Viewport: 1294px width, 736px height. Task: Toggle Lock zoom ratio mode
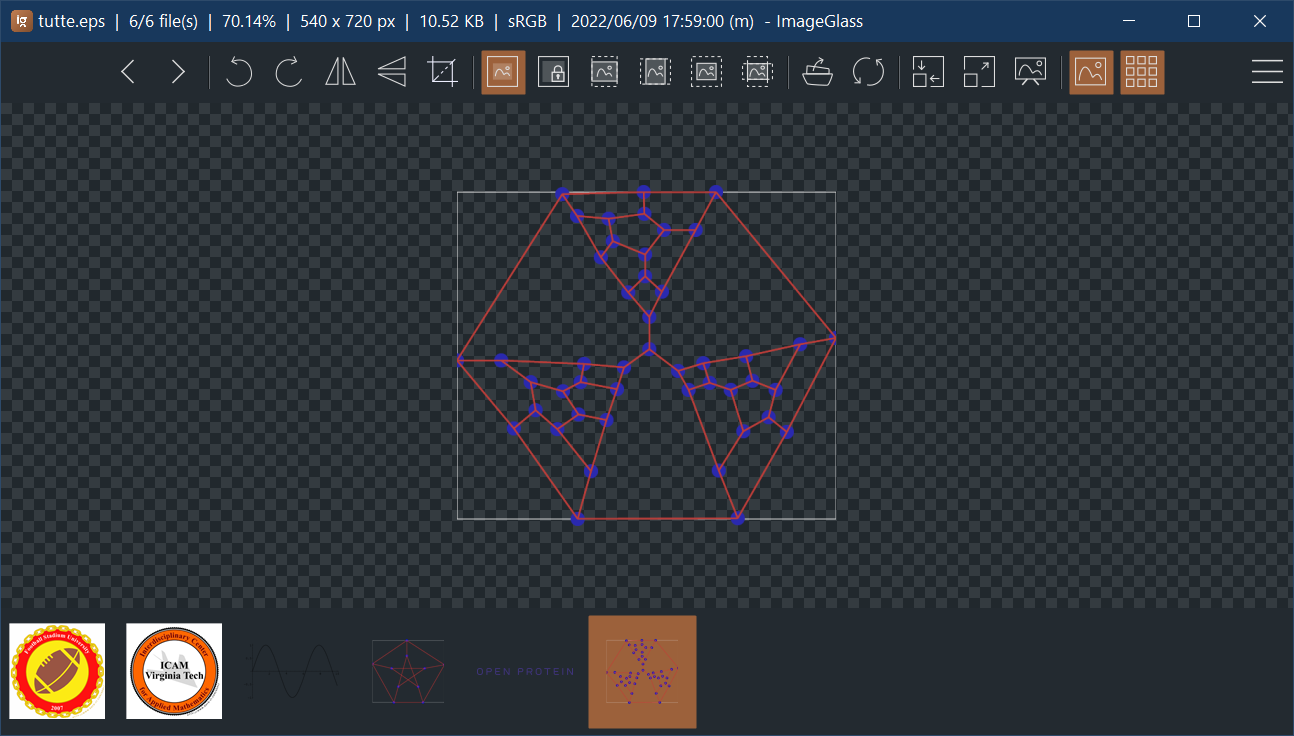point(553,72)
